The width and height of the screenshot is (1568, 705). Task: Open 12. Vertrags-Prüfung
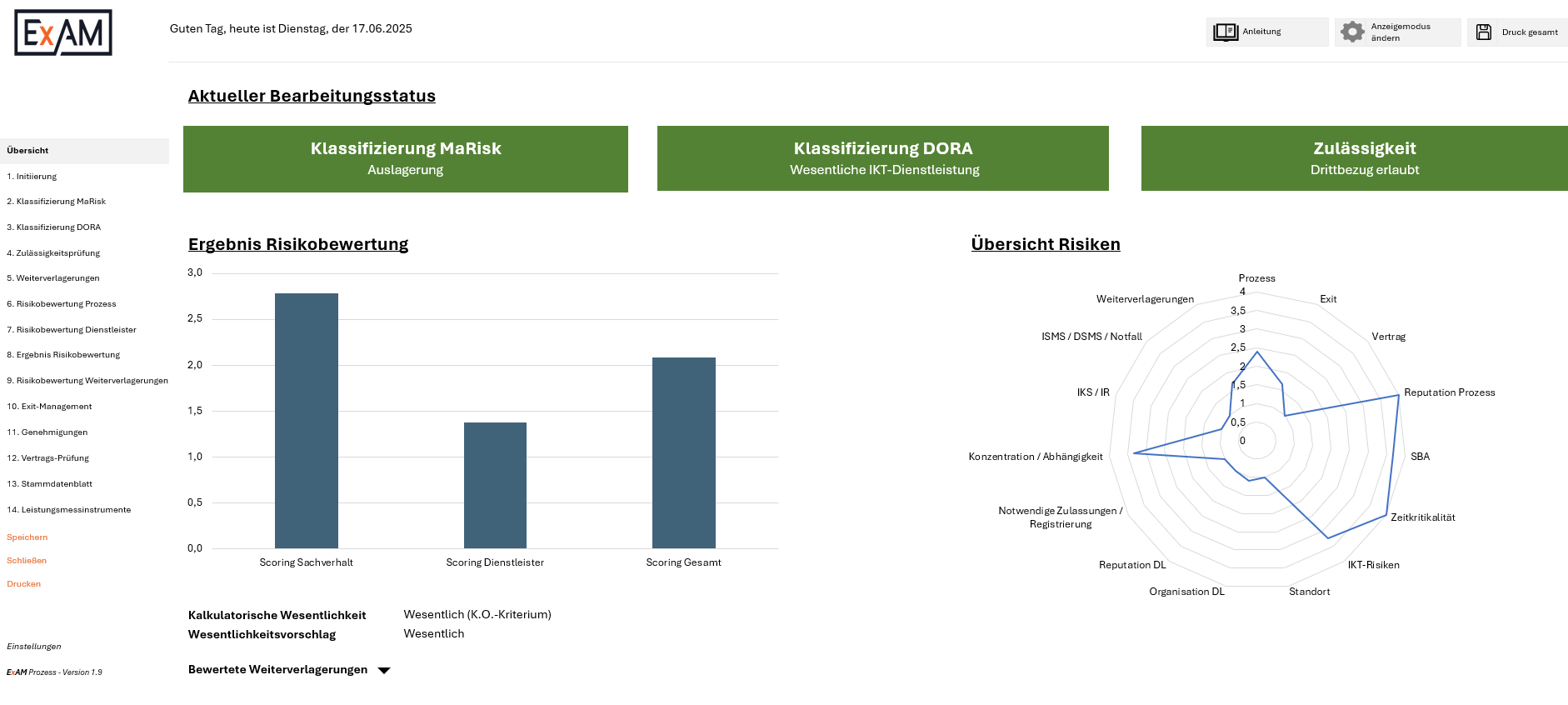[x=47, y=458]
